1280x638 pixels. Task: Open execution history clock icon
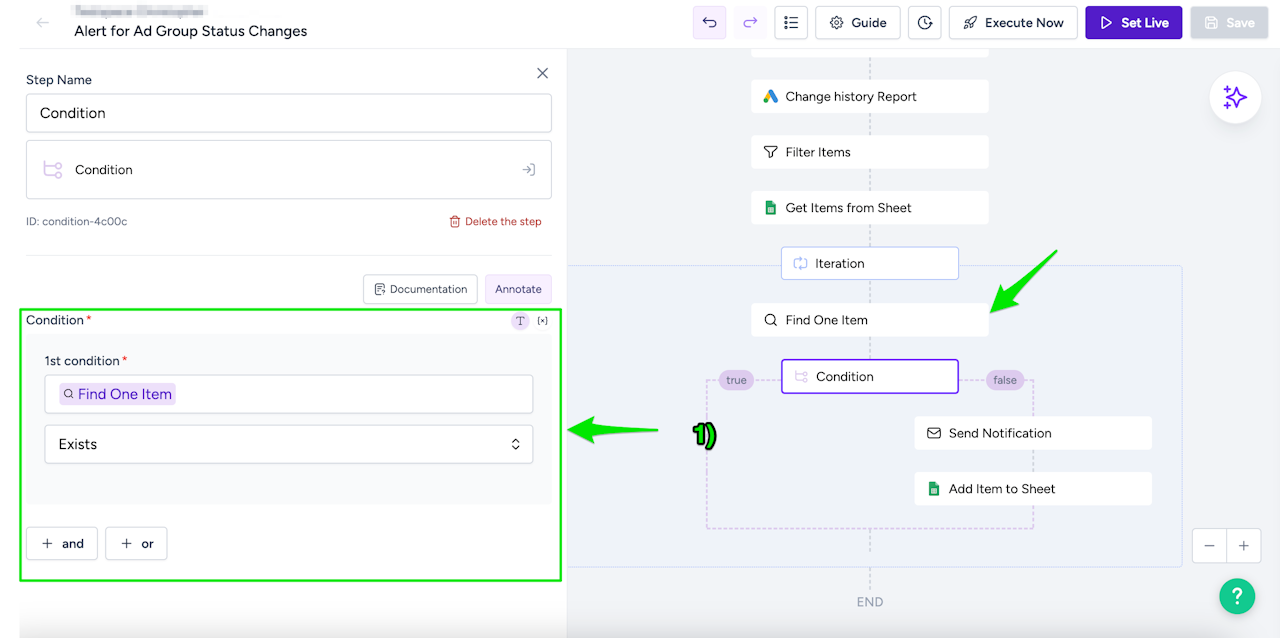point(925,23)
